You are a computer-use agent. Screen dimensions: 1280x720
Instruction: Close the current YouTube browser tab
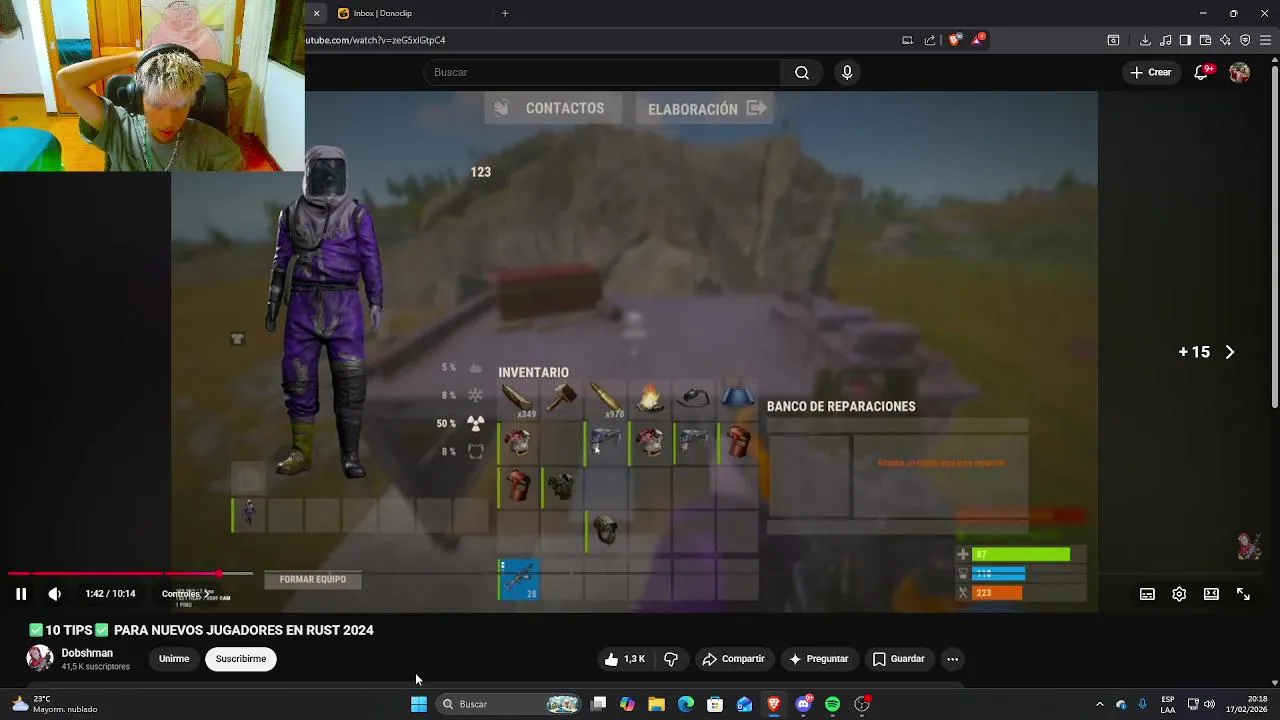coord(316,13)
